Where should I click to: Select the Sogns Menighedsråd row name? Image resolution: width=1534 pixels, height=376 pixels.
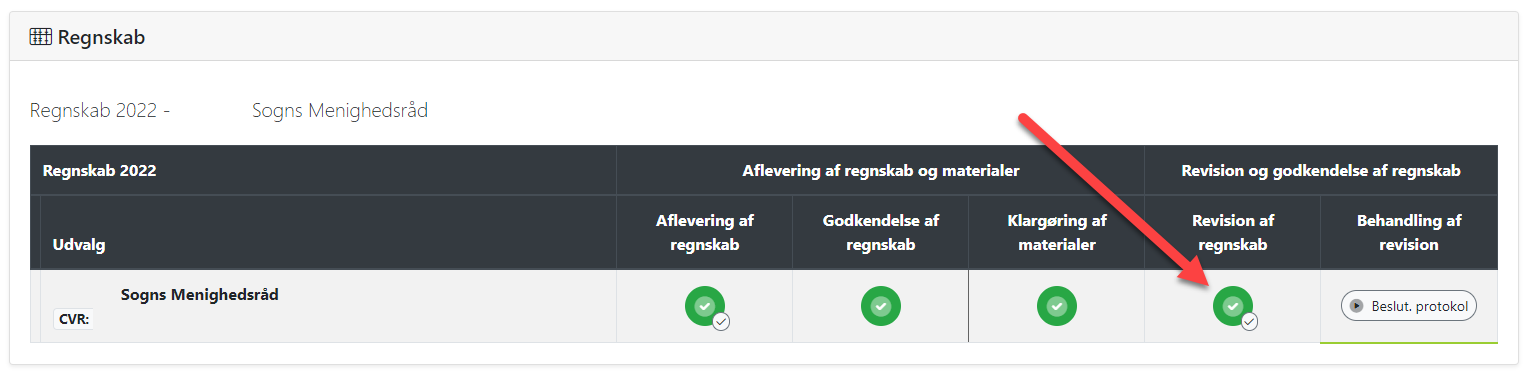200,295
